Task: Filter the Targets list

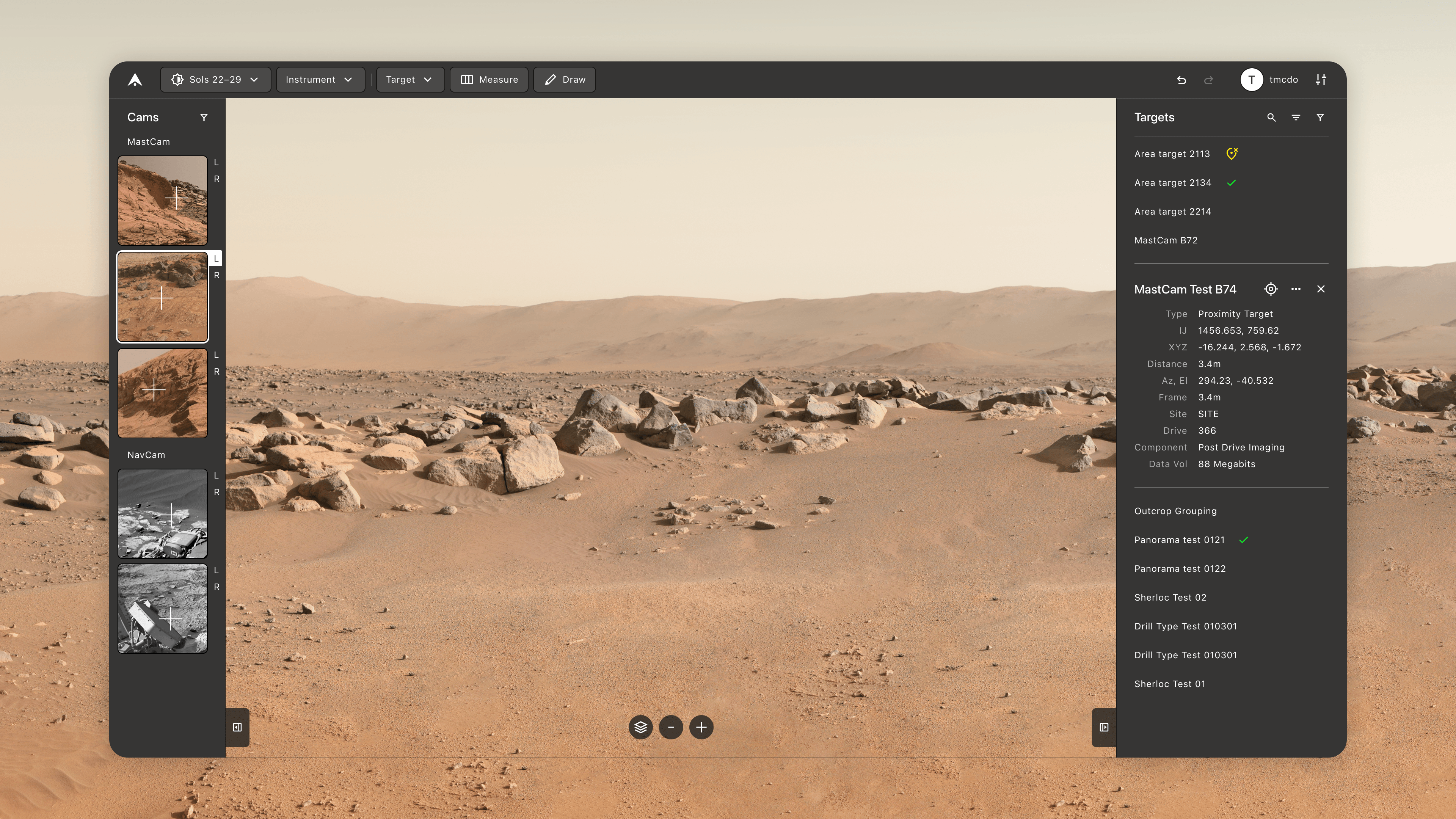Action: coord(1320,118)
